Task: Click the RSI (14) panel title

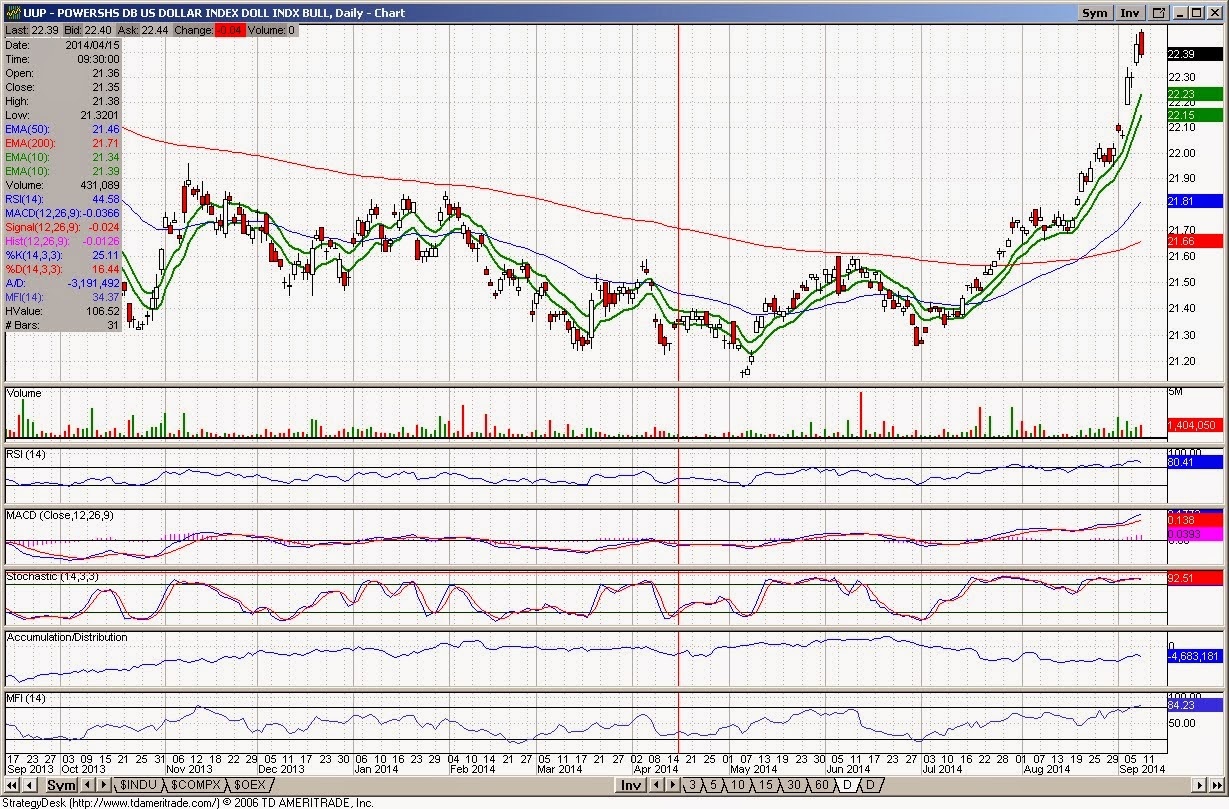Action: [26, 455]
